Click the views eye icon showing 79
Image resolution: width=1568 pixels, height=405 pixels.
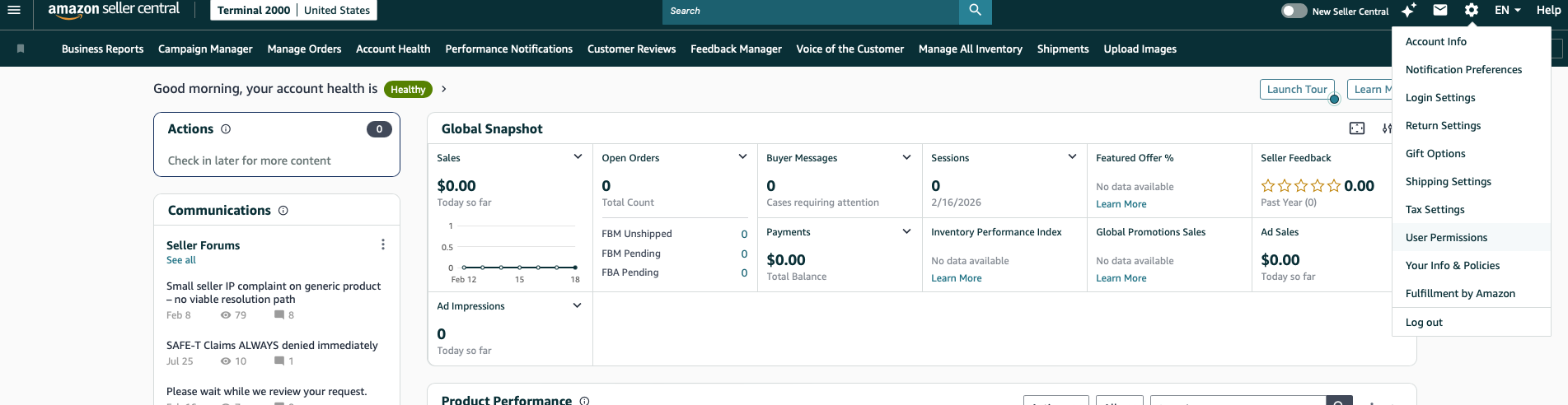tap(226, 315)
